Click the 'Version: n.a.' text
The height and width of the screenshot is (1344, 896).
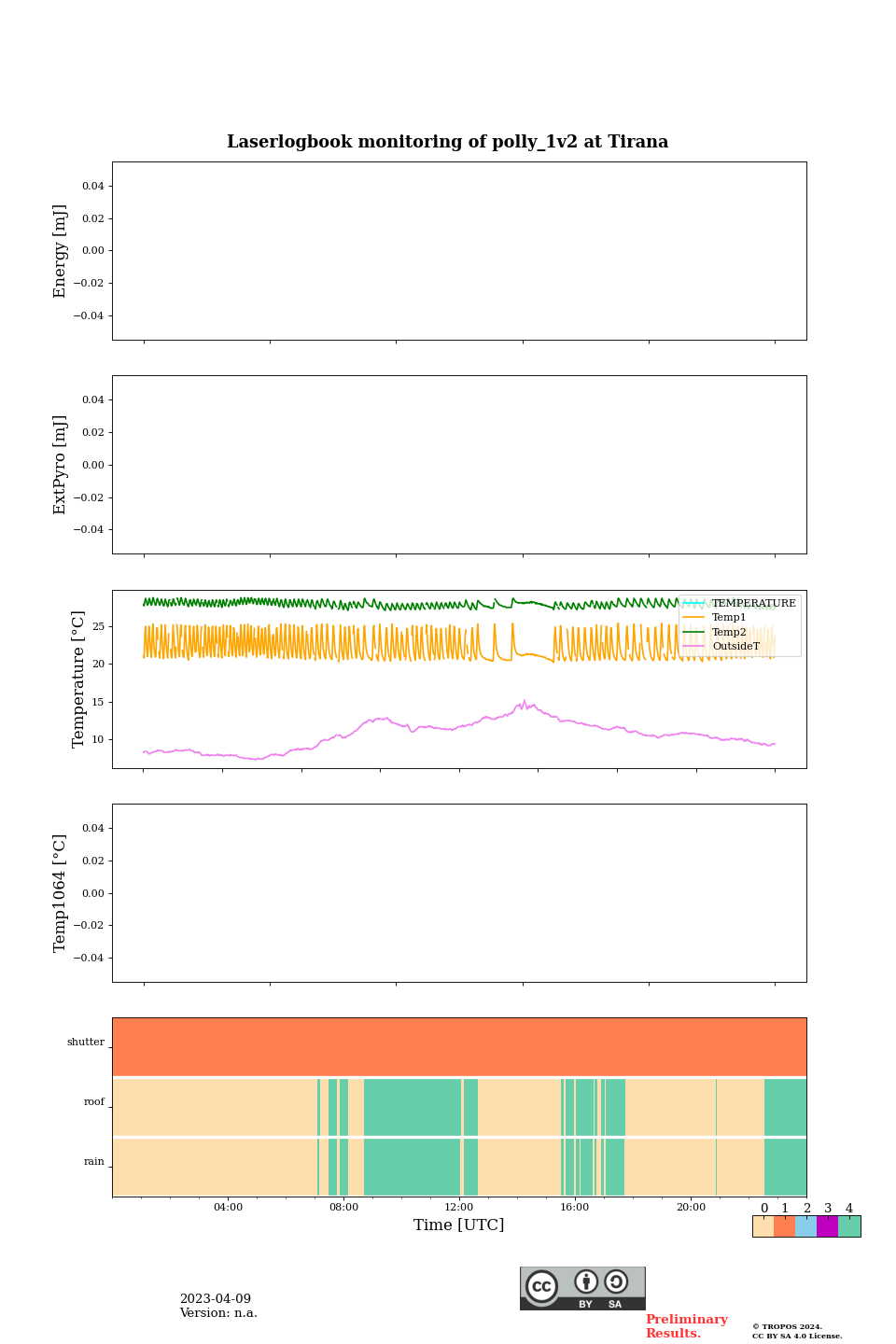coord(218,1313)
